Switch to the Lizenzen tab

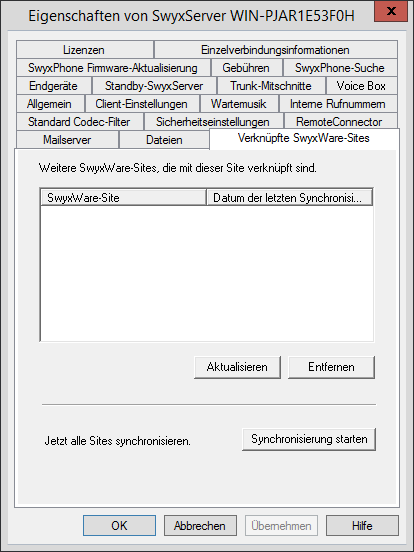point(84,50)
